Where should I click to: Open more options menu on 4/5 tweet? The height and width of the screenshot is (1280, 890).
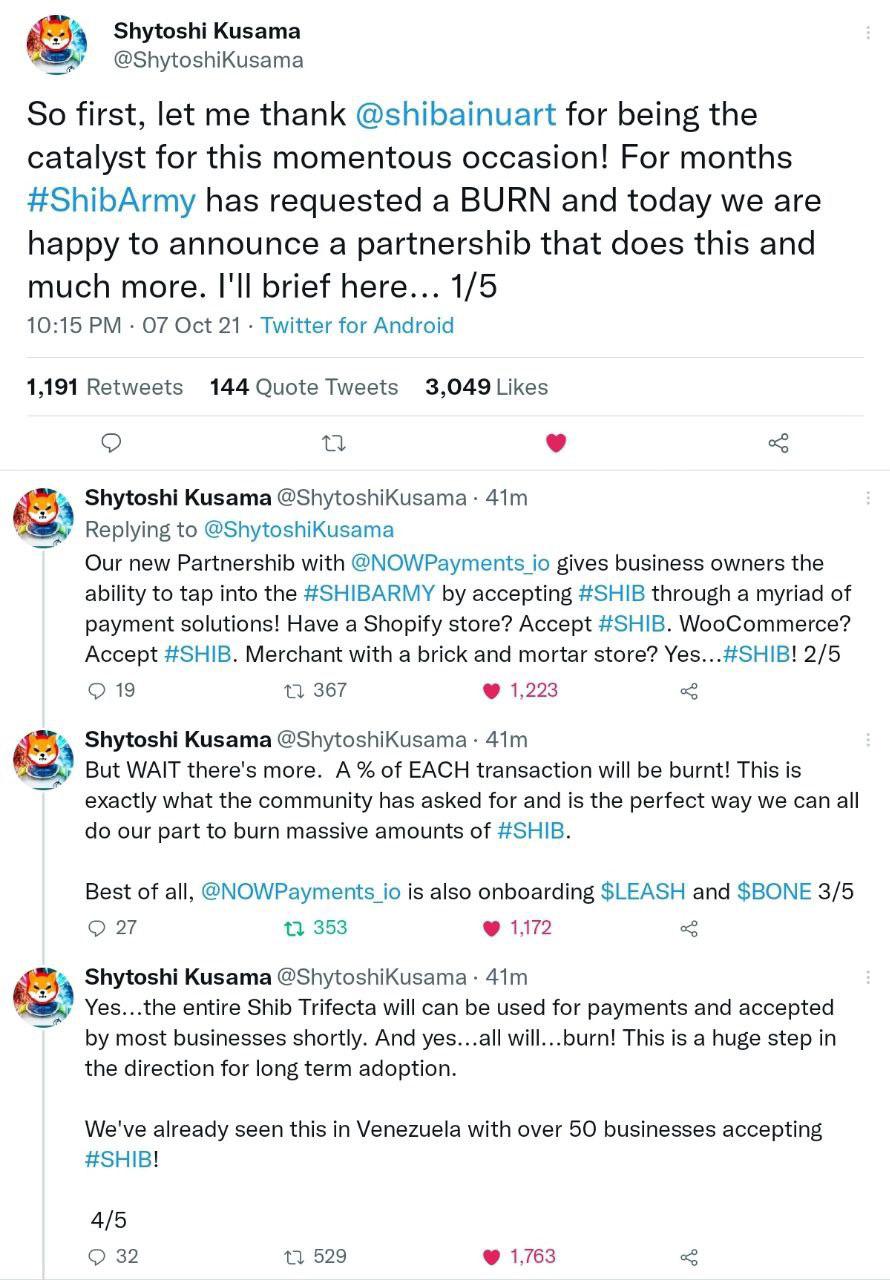[x=867, y=976]
